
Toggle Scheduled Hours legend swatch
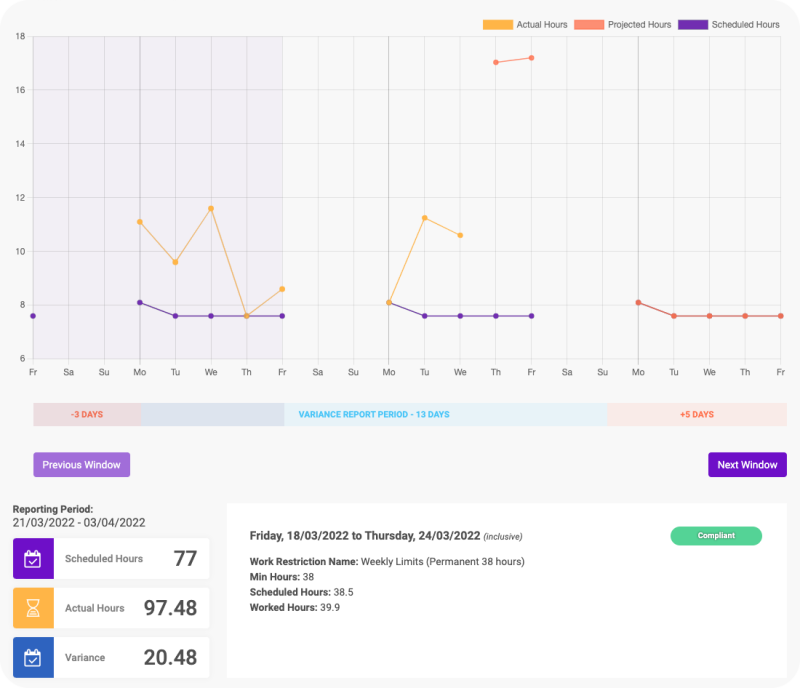[x=693, y=24]
